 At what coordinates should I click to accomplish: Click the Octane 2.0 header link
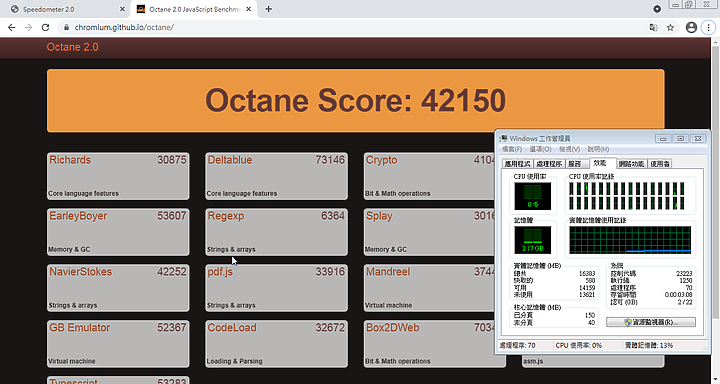[72, 47]
